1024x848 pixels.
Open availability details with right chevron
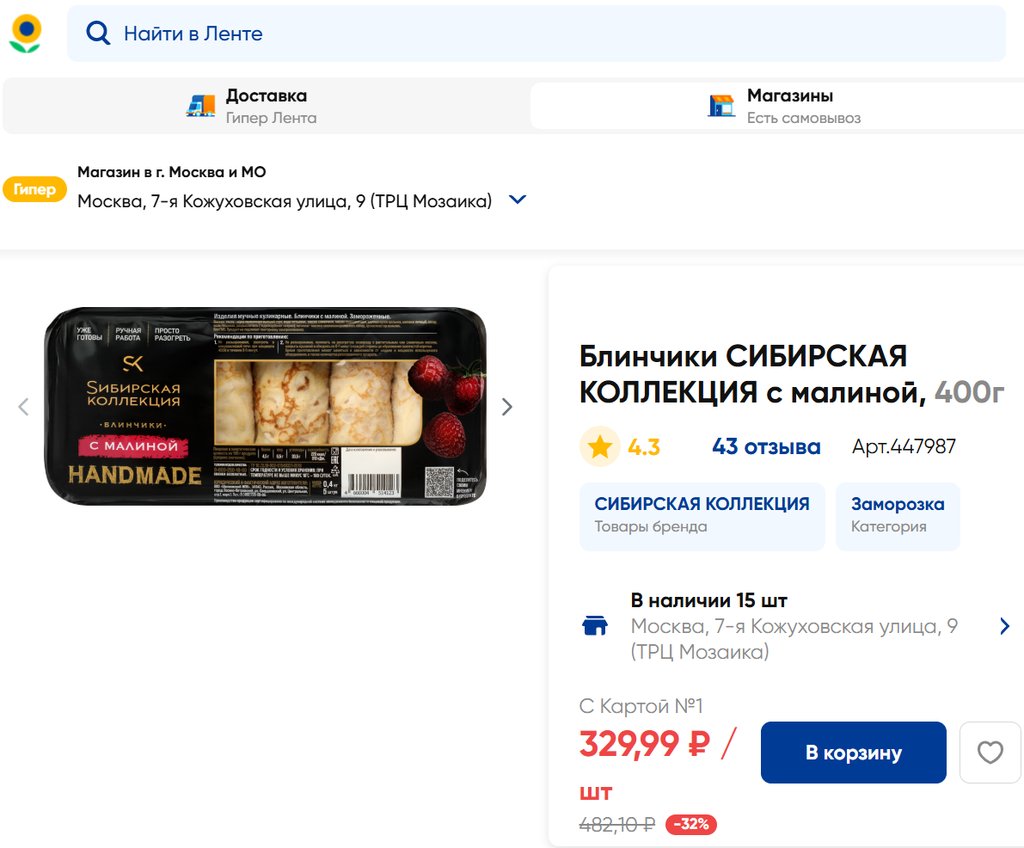click(x=1004, y=627)
